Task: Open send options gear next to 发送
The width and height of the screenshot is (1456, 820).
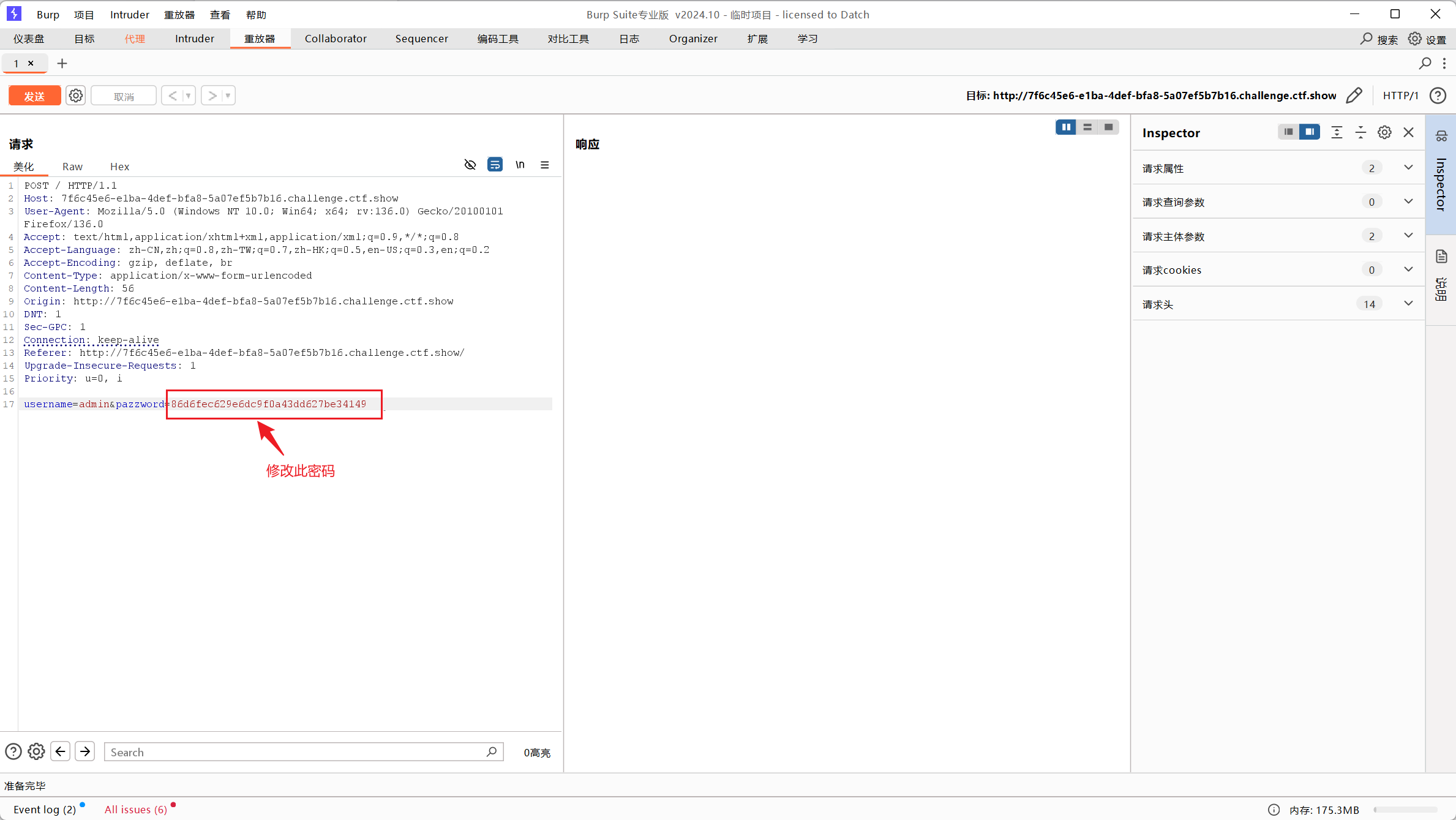Action: [x=76, y=96]
